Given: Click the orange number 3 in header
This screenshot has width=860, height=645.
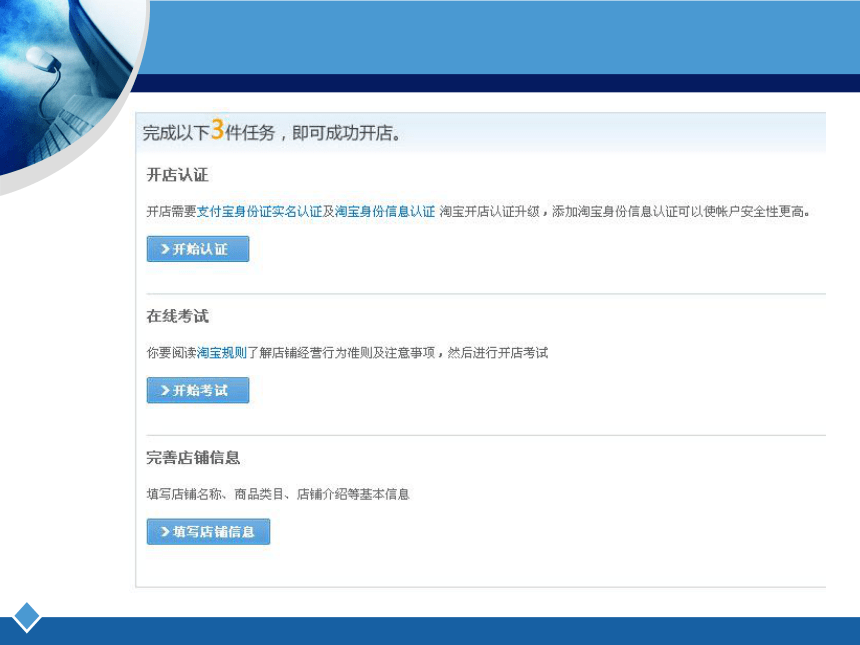Looking at the screenshot, I should [x=217, y=129].
